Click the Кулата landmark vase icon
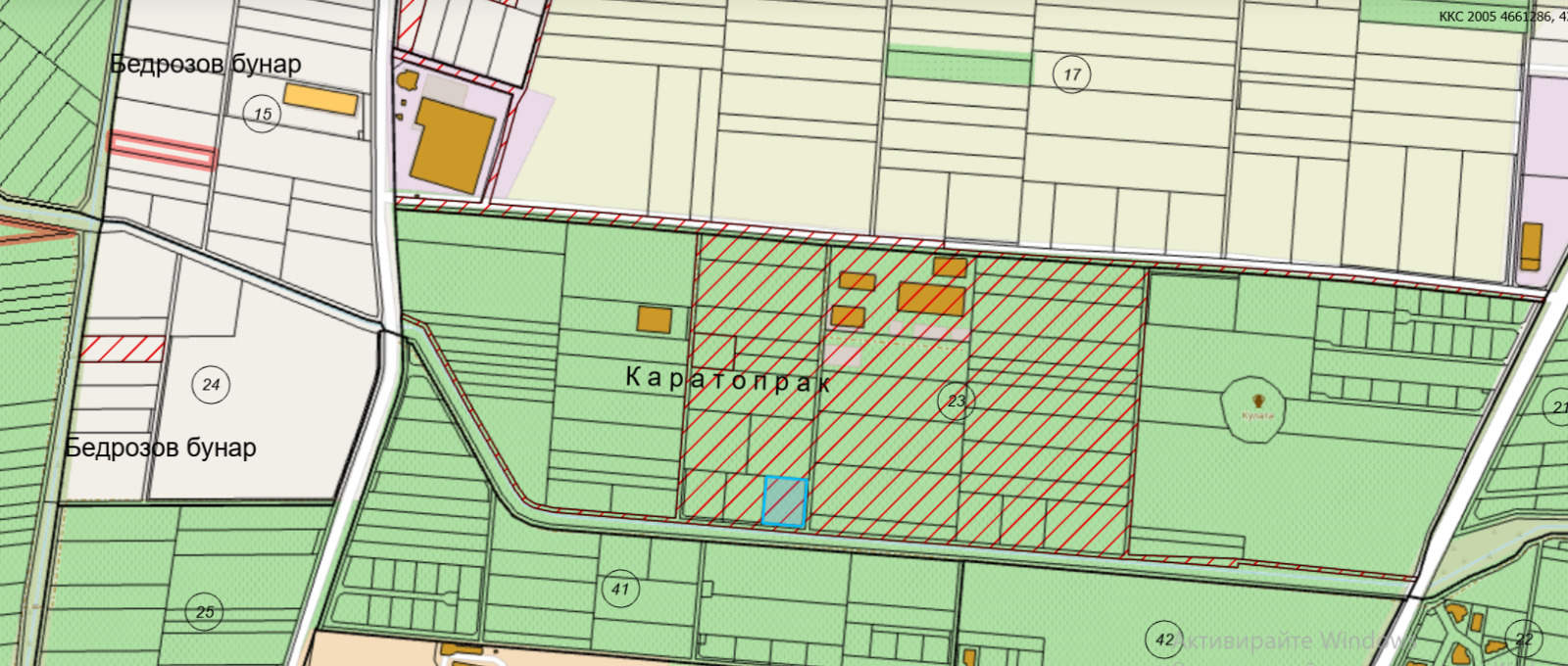Image resolution: width=1568 pixels, height=666 pixels. coord(1258,401)
